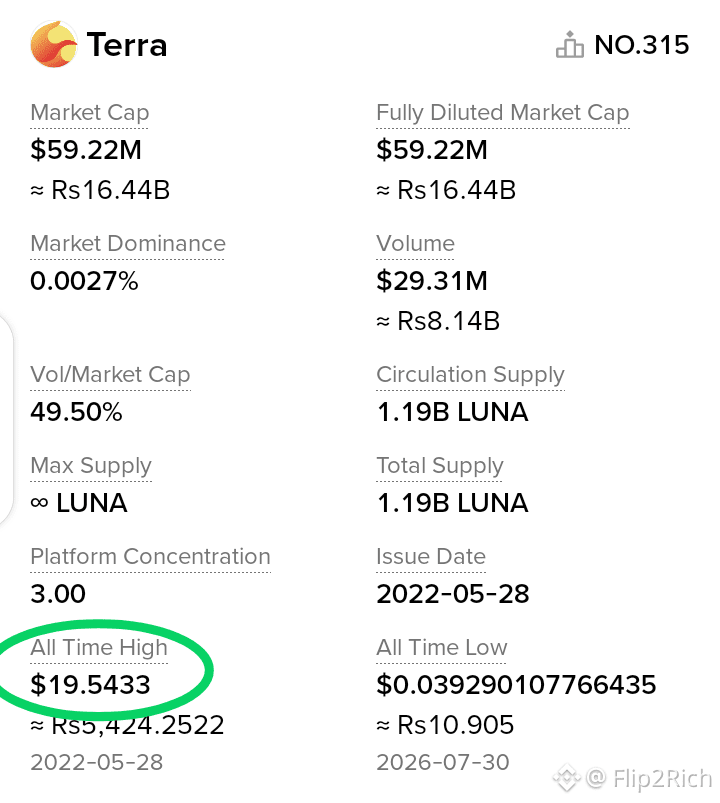The width and height of the screenshot is (720, 803).
Task: Tap the Total Supply label
Action: tap(440, 466)
